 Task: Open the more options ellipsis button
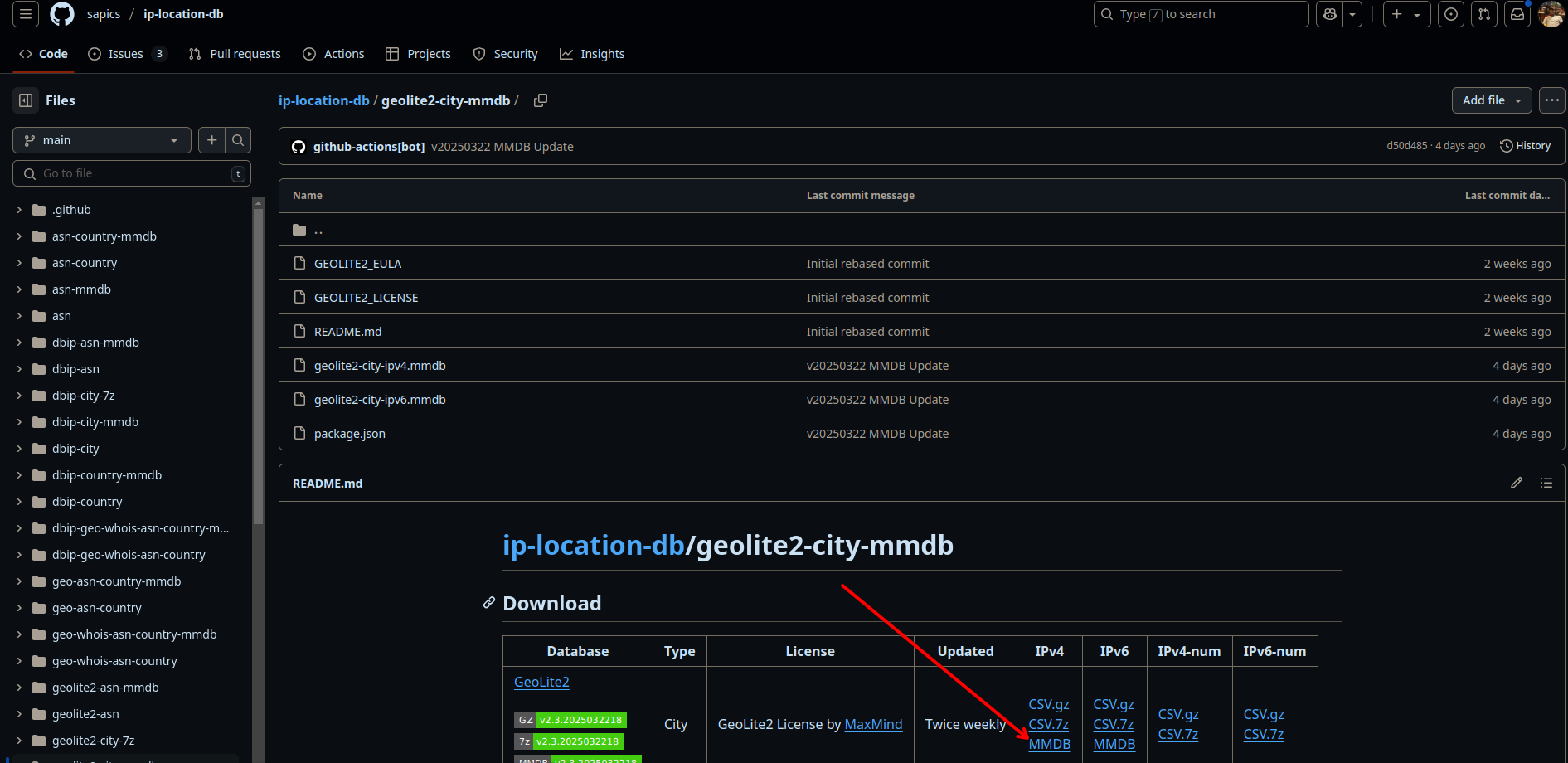coord(1552,100)
